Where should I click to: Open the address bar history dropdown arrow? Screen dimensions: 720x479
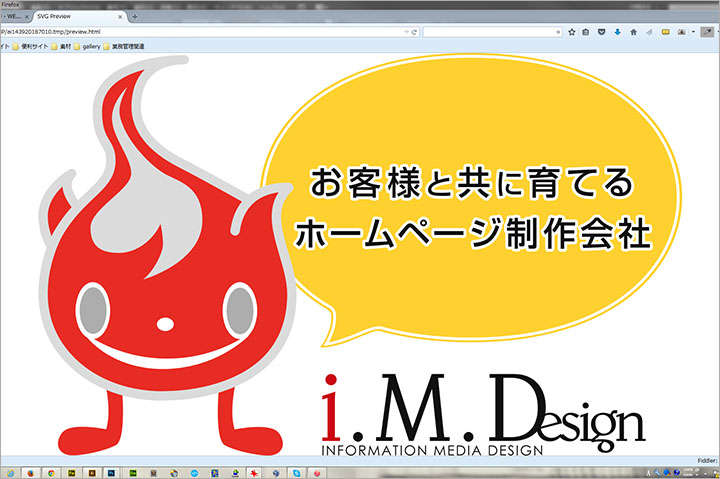coord(406,32)
